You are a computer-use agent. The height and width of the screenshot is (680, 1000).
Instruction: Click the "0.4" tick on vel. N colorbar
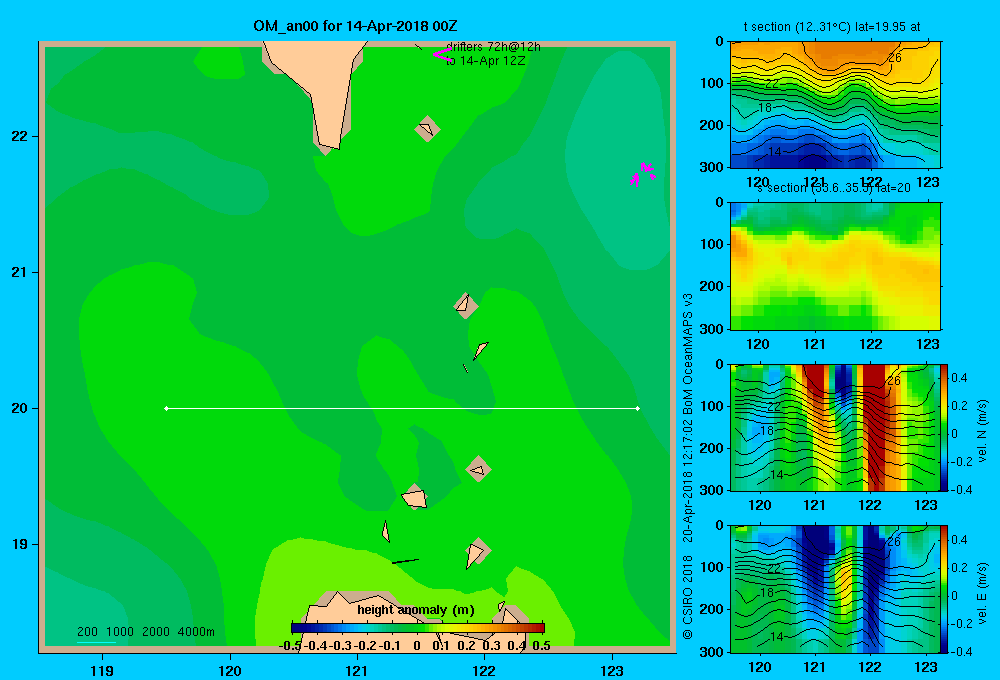pos(959,378)
